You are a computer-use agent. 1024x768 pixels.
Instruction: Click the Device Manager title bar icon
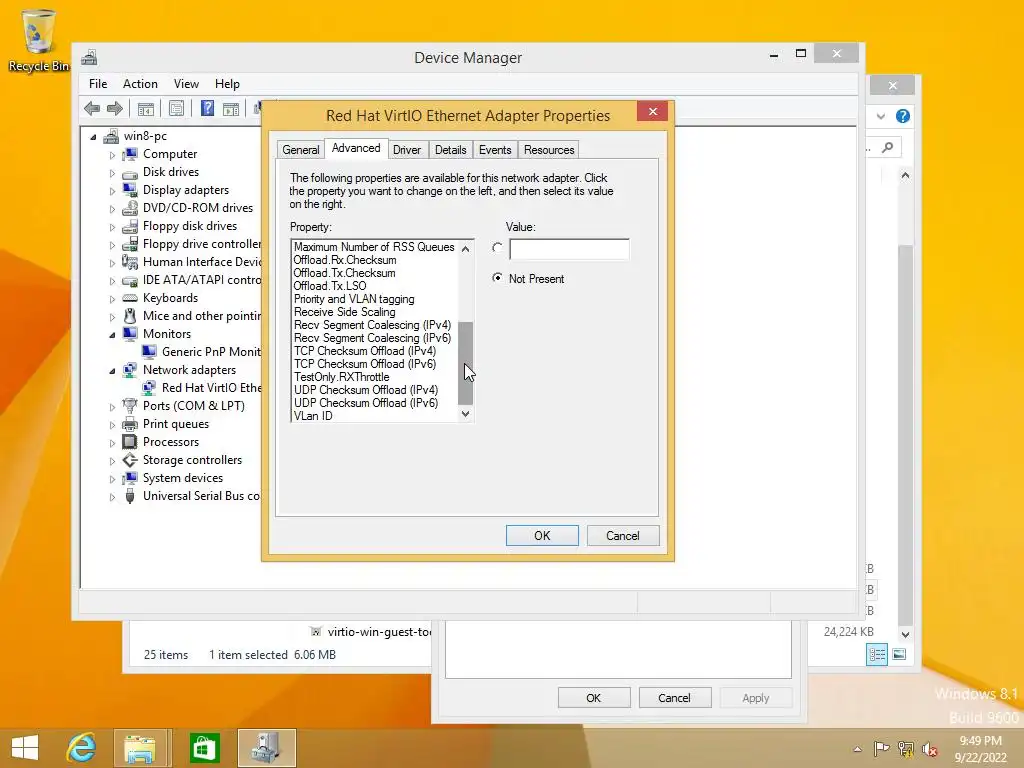89,57
